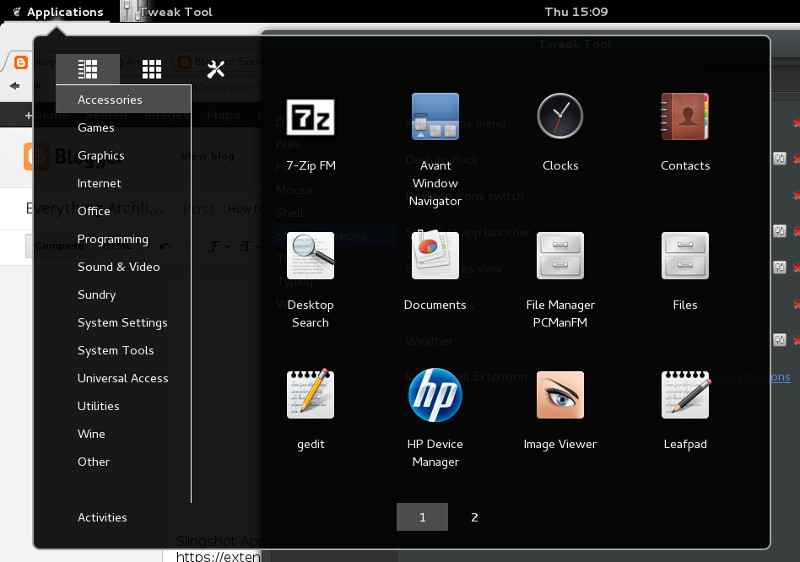Select the Games category
Viewport: 800px width, 562px height.
coord(96,127)
